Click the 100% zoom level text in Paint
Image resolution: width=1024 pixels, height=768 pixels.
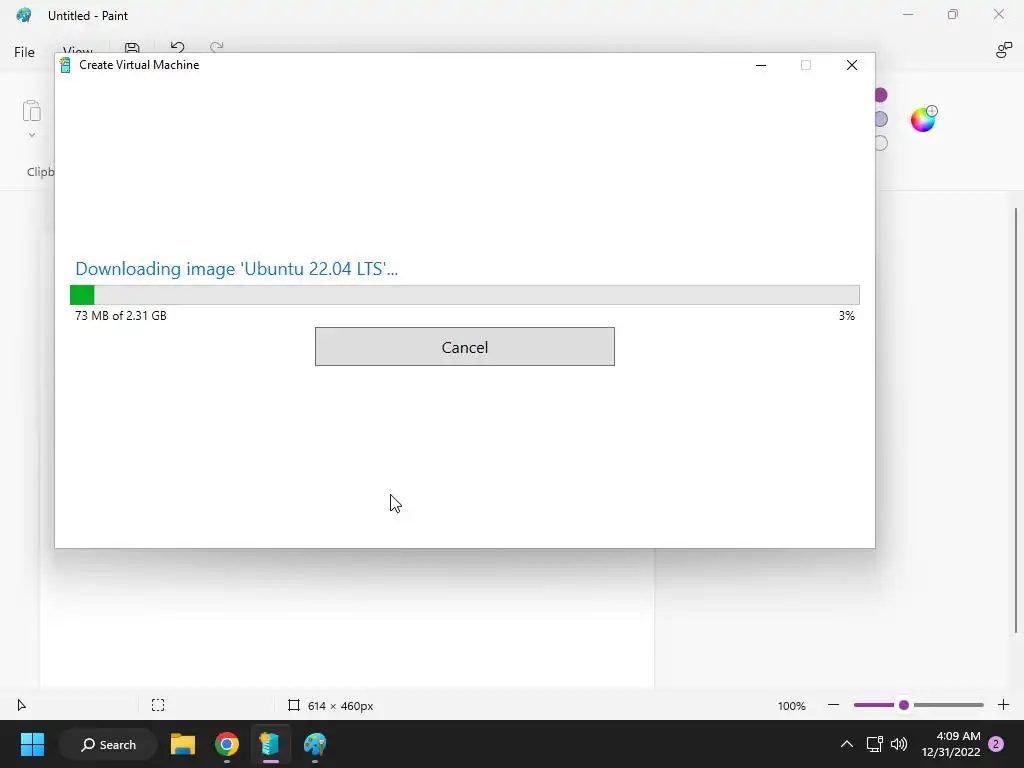[792, 706]
